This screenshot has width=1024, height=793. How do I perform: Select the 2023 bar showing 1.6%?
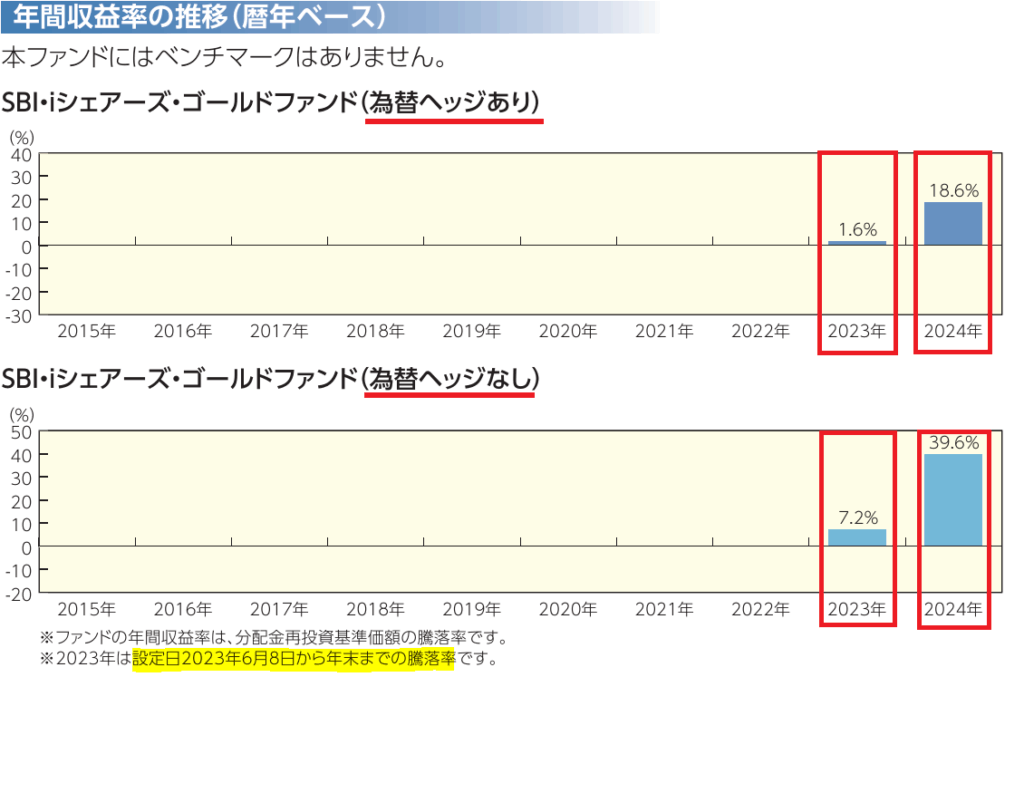pyautogui.click(x=856, y=240)
